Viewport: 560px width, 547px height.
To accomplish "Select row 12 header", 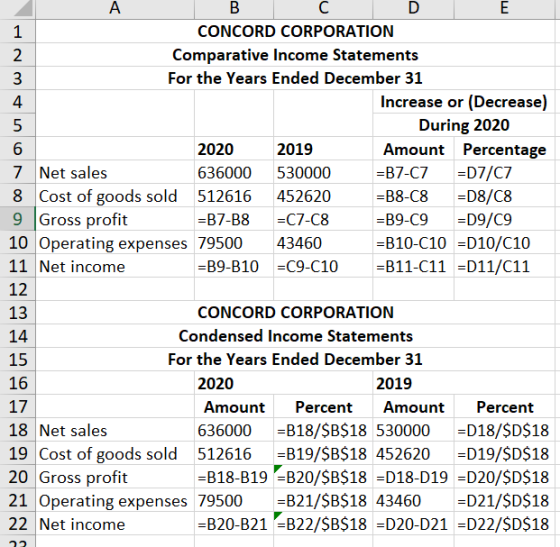I will (x=18, y=289).
